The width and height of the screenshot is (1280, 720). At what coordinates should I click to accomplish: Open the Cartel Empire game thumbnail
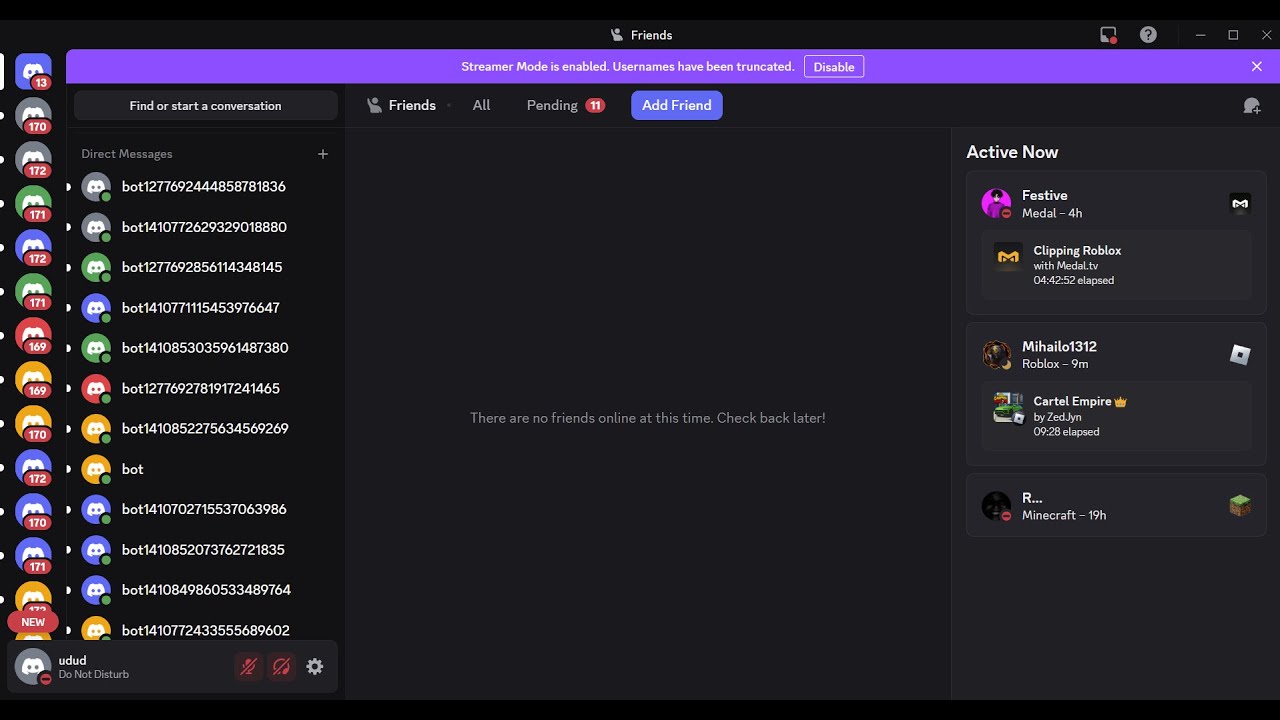coord(1008,408)
